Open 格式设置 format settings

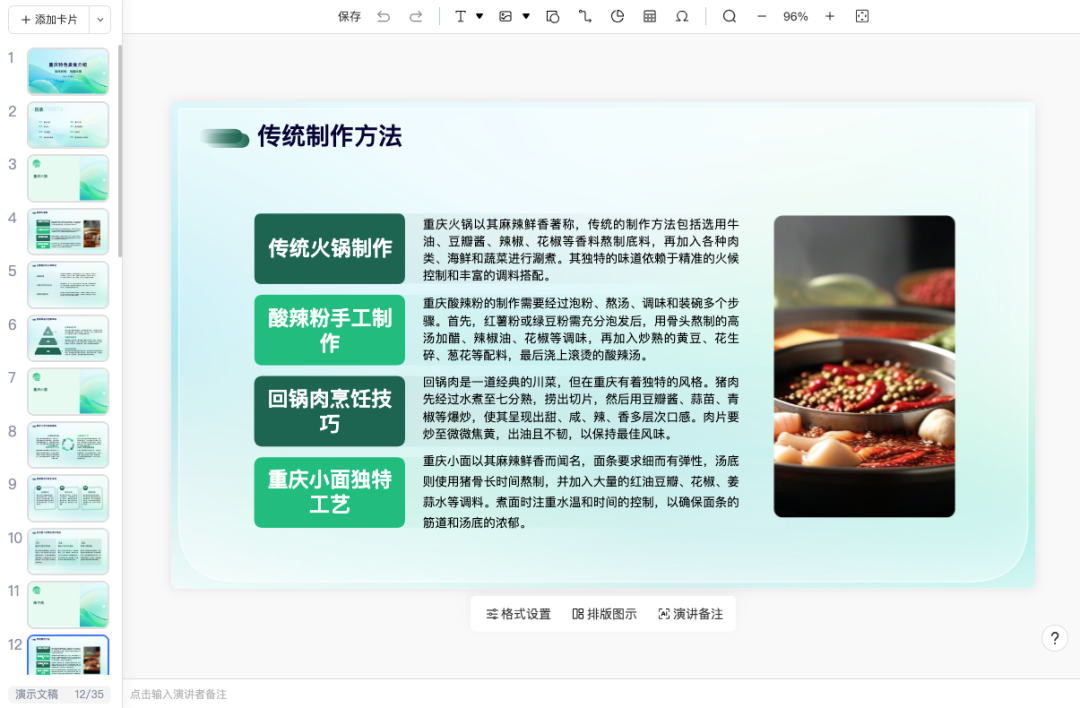(x=519, y=614)
